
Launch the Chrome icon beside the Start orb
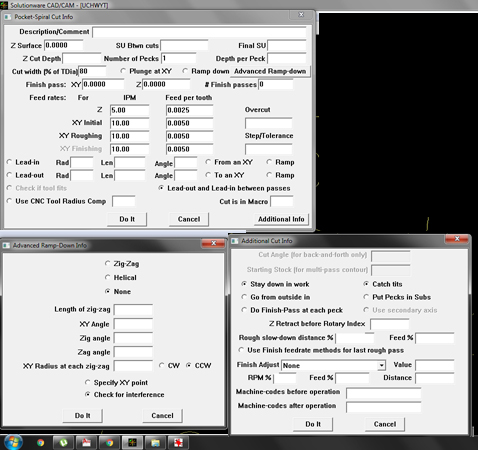[x=40, y=443]
